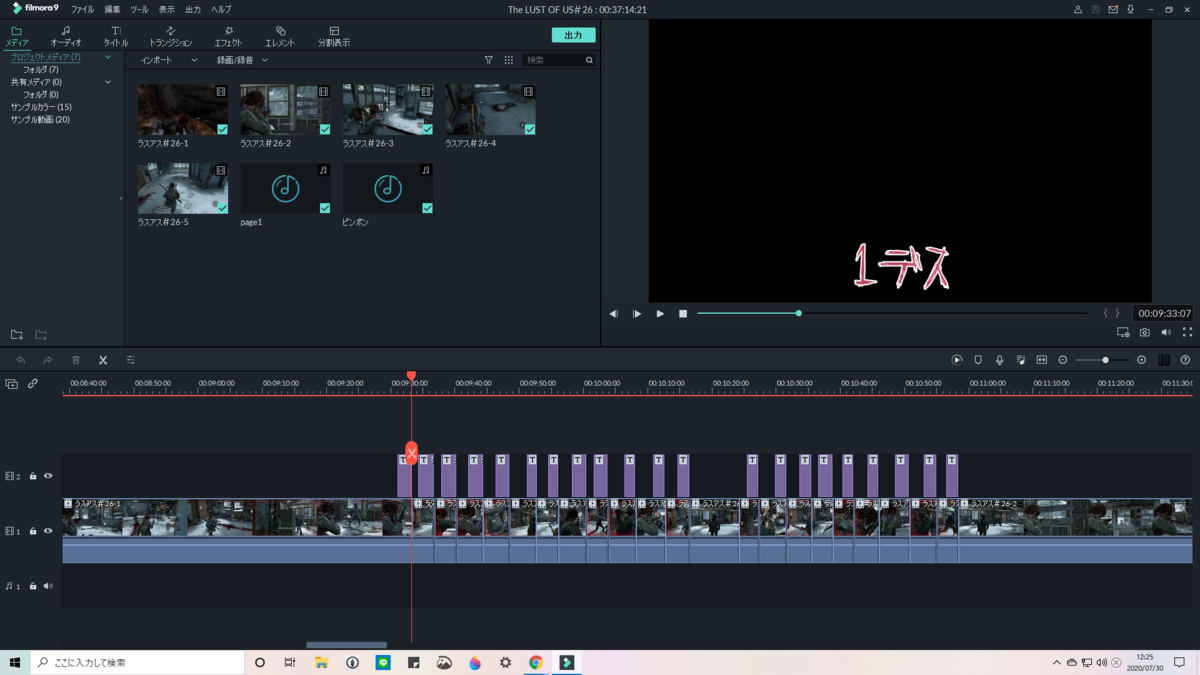Zoom in the timeline plus icon
1200x675 pixels.
click(1141, 360)
